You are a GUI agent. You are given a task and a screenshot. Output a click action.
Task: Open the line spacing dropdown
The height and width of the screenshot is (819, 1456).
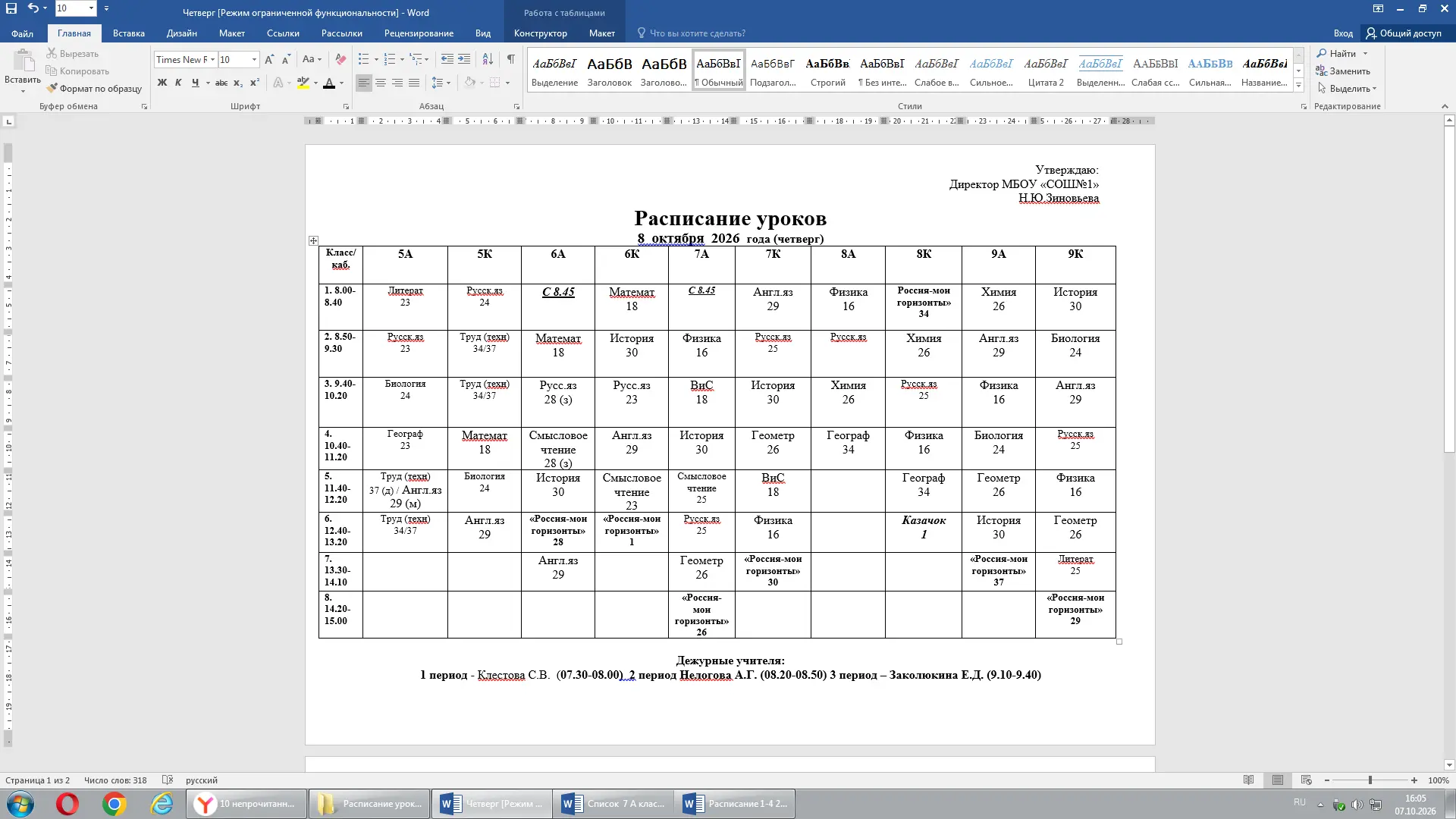(x=441, y=83)
